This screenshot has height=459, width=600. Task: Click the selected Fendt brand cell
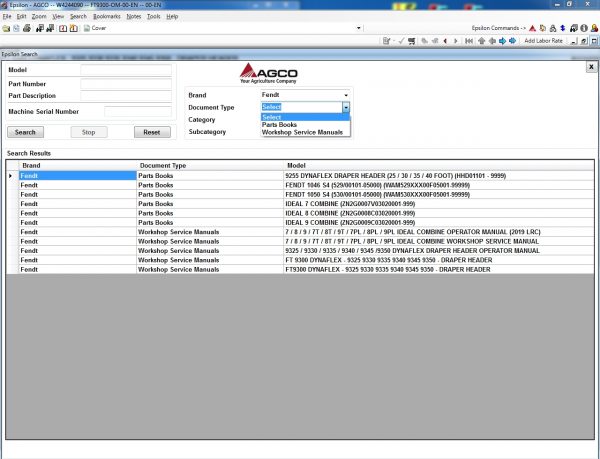78,176
